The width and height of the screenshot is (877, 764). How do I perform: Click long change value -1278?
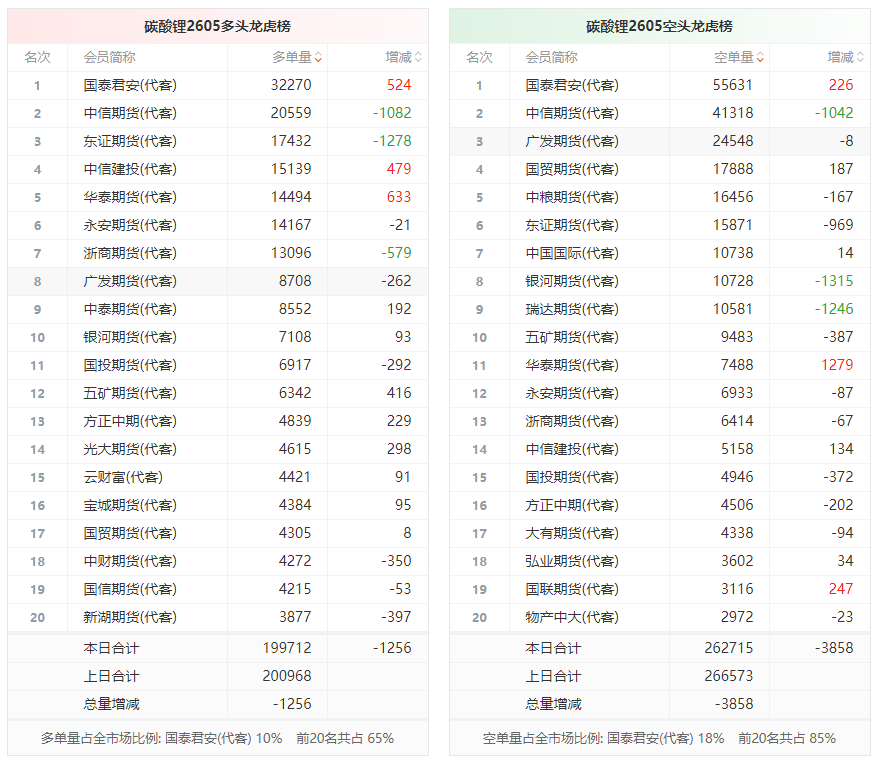point(392,141)
